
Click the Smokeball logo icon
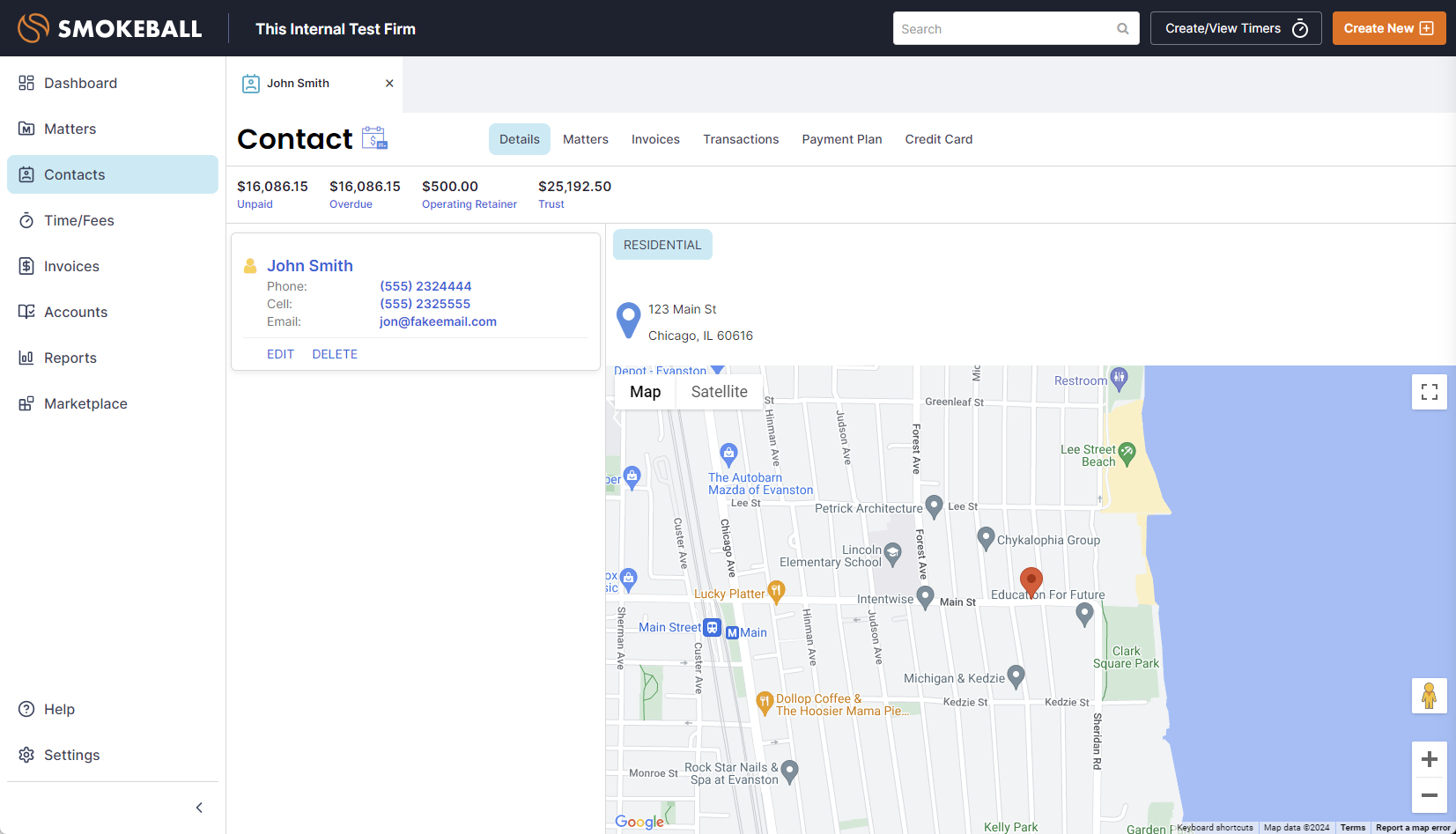pyautogui.click(x=33, y=28)
